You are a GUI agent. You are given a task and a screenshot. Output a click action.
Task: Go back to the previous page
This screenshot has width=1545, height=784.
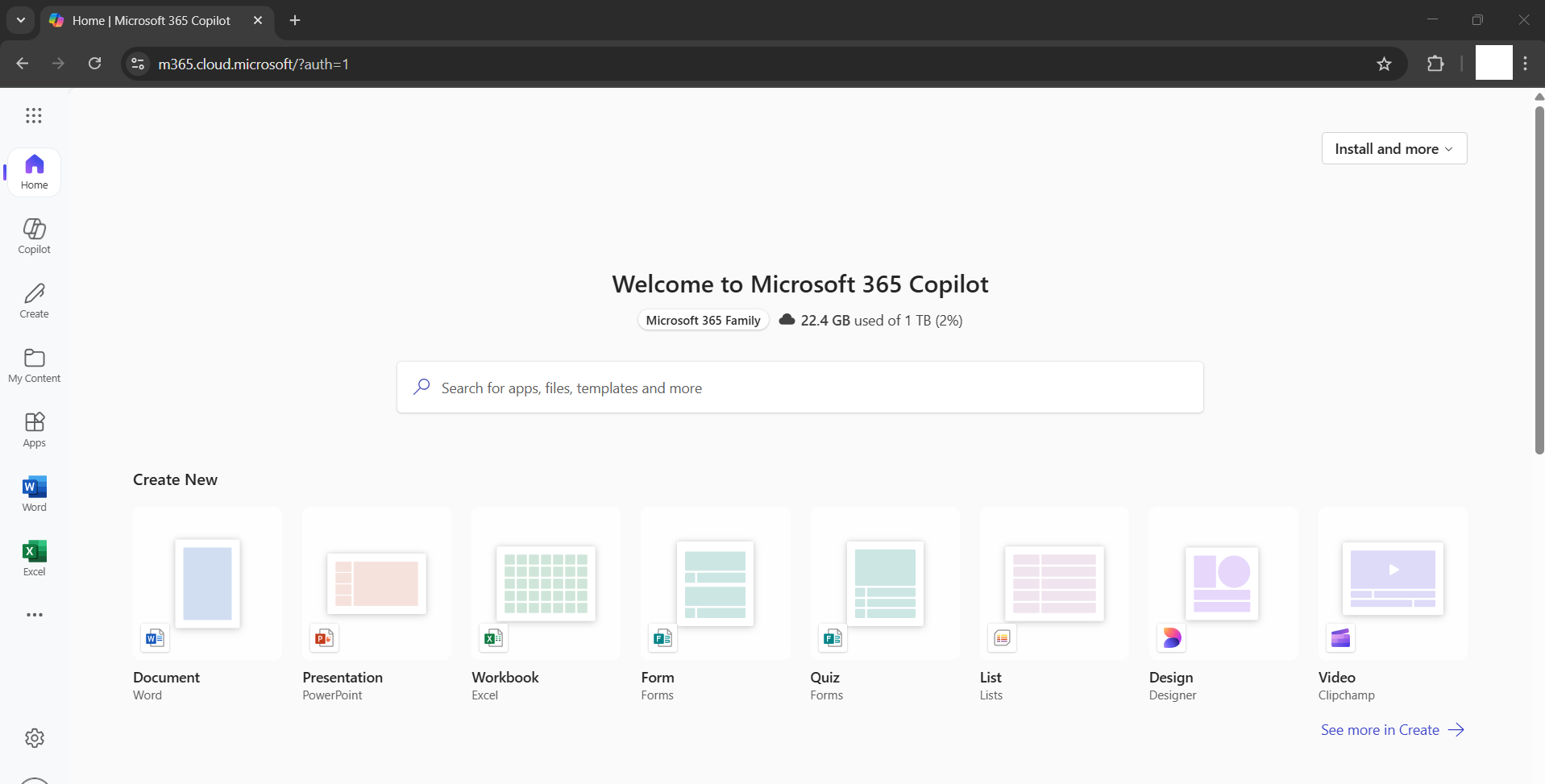click(x=23, y=64)
